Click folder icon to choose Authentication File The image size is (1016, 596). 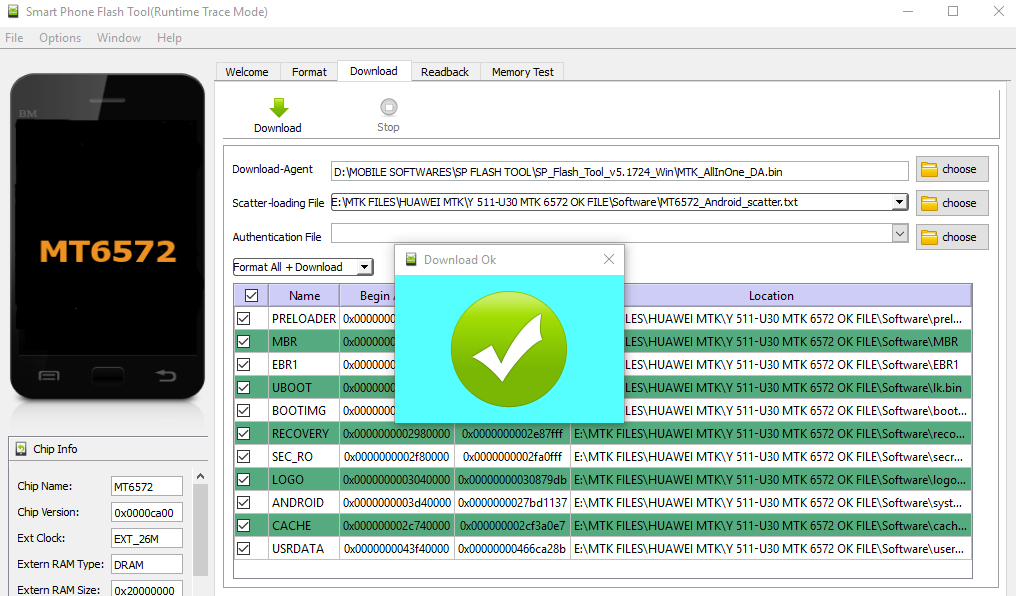pos(929,237)
